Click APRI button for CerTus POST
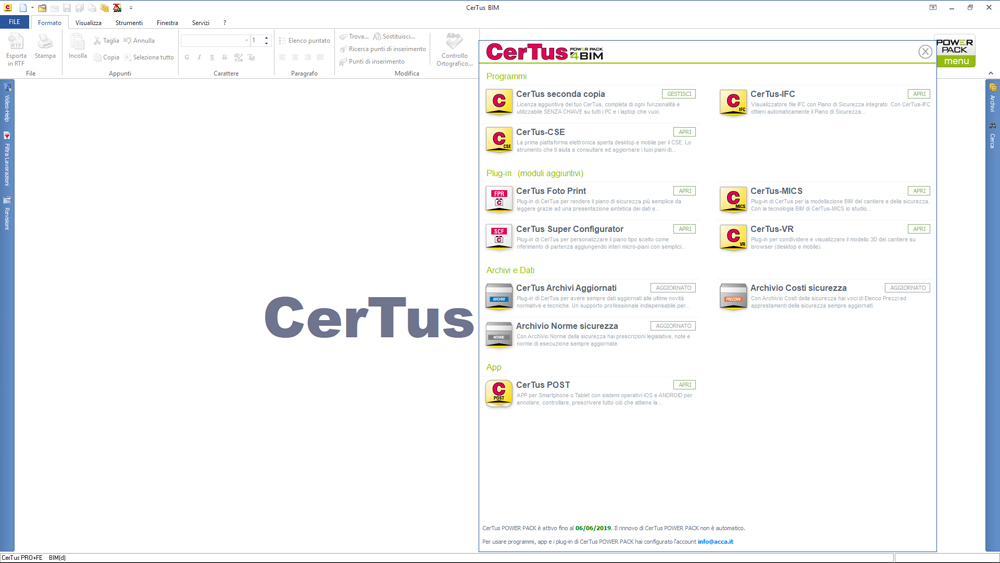This screenshot has height=563, width=1000. [684, 384]
